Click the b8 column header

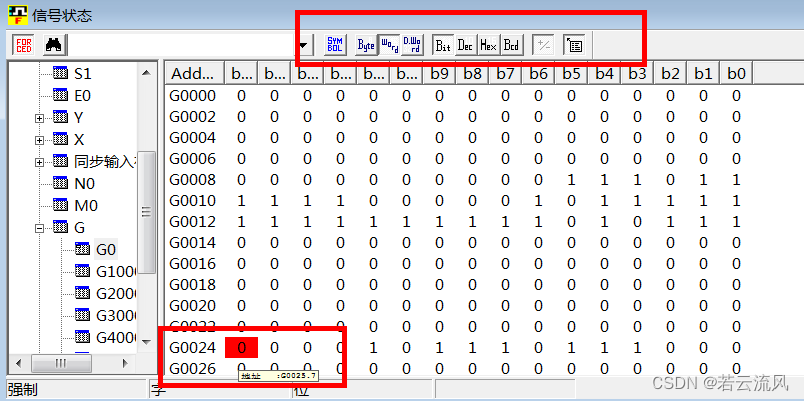pos(472,74)
